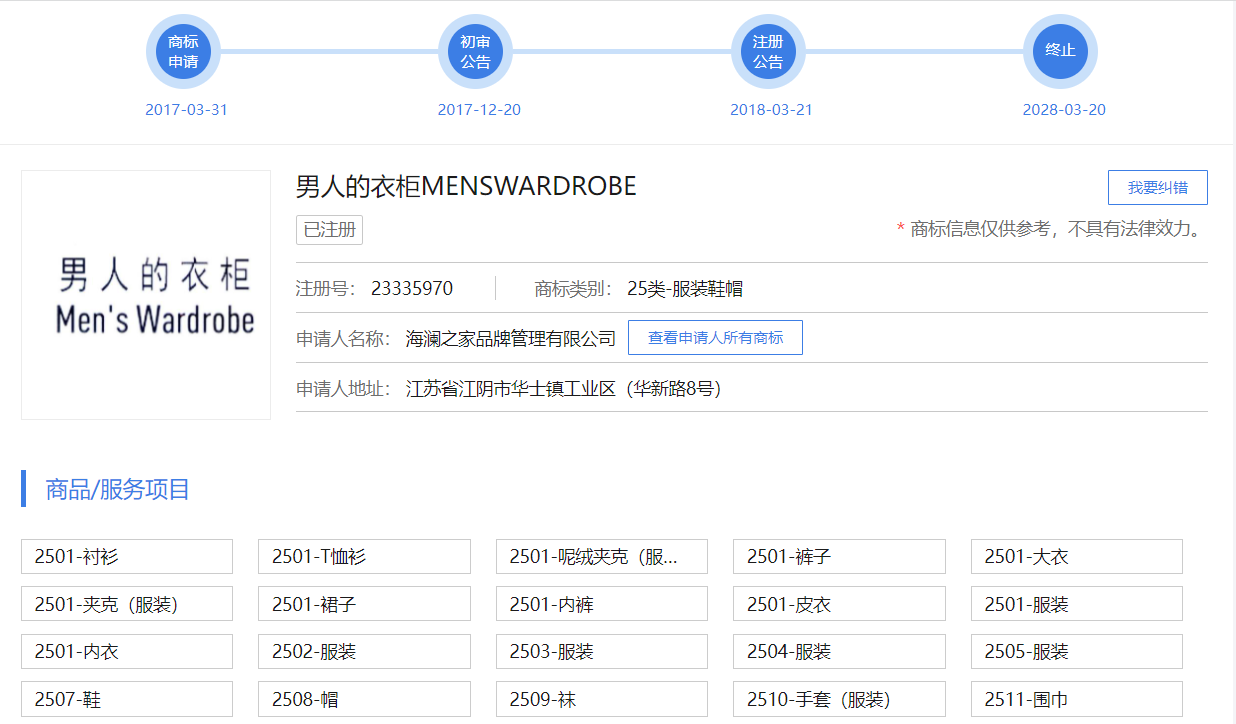Select the 2501-裤子 item tag
The width and height of the screenshot is (1236, 724).
point(839,557)
